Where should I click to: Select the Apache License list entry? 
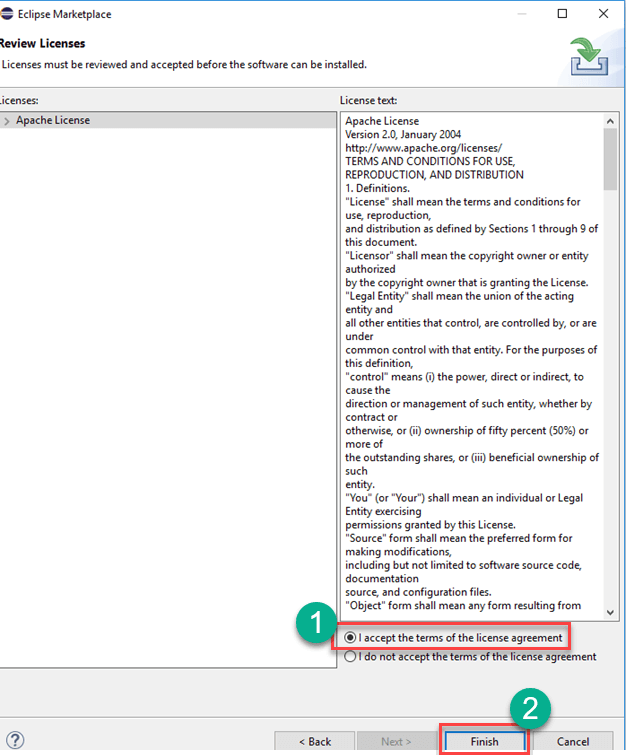53,121
